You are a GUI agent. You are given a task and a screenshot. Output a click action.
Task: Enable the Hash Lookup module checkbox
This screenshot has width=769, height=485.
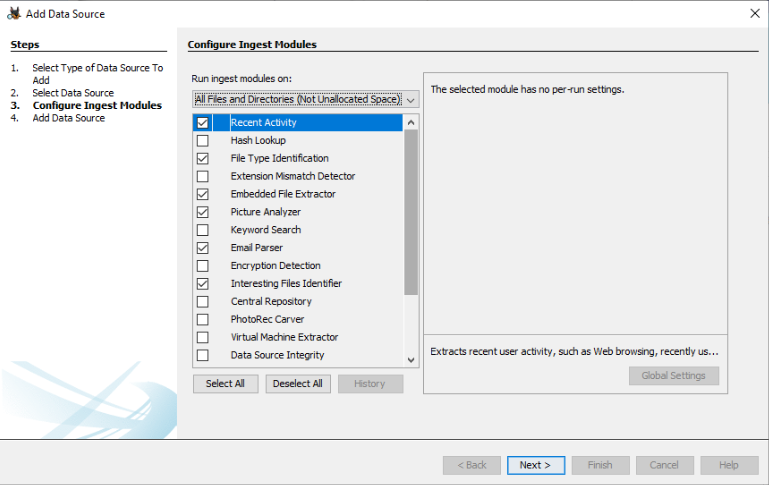pos(203,141)
